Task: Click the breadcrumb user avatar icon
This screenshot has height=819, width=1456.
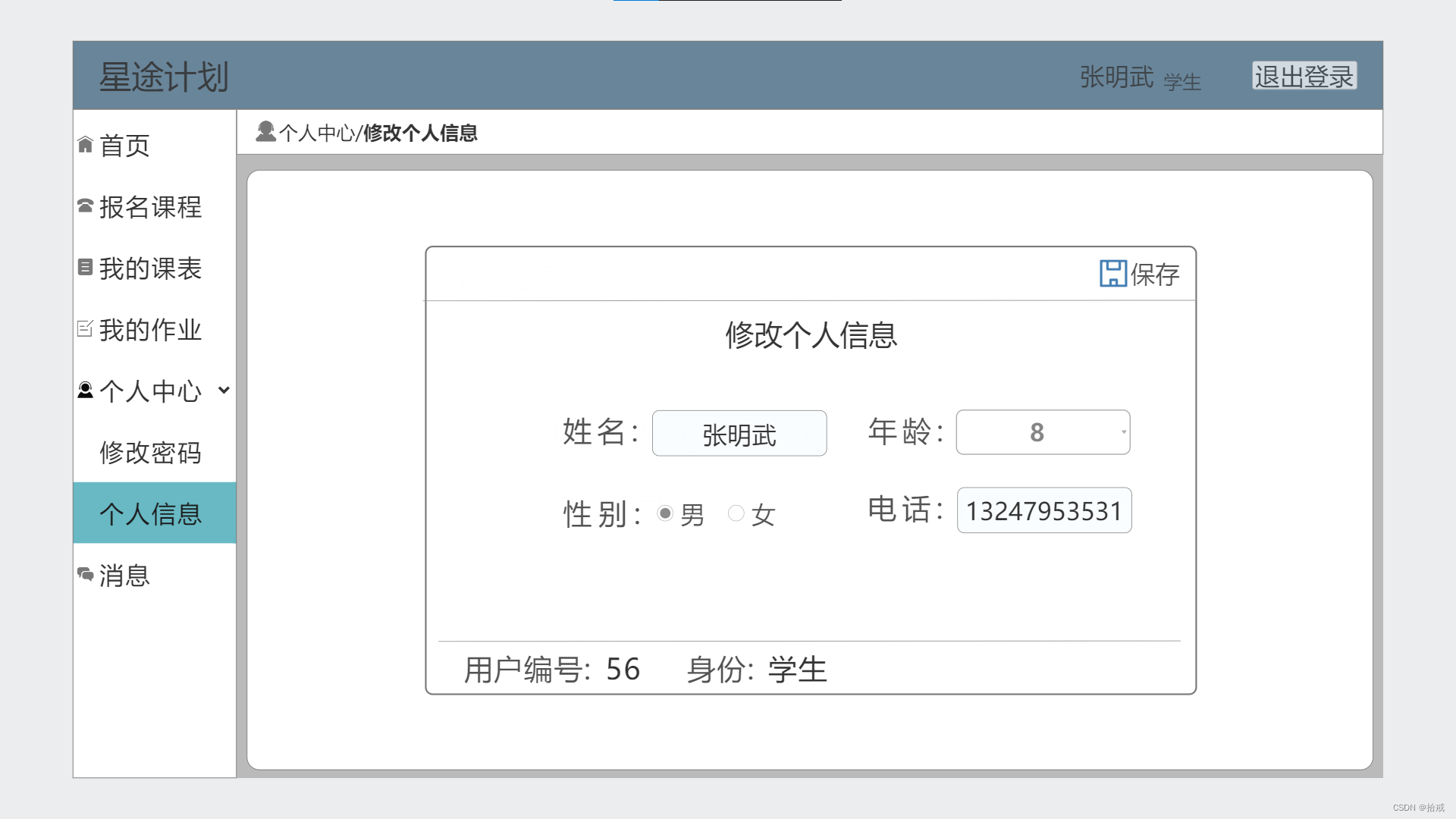Action: click(x=265, y=132)
